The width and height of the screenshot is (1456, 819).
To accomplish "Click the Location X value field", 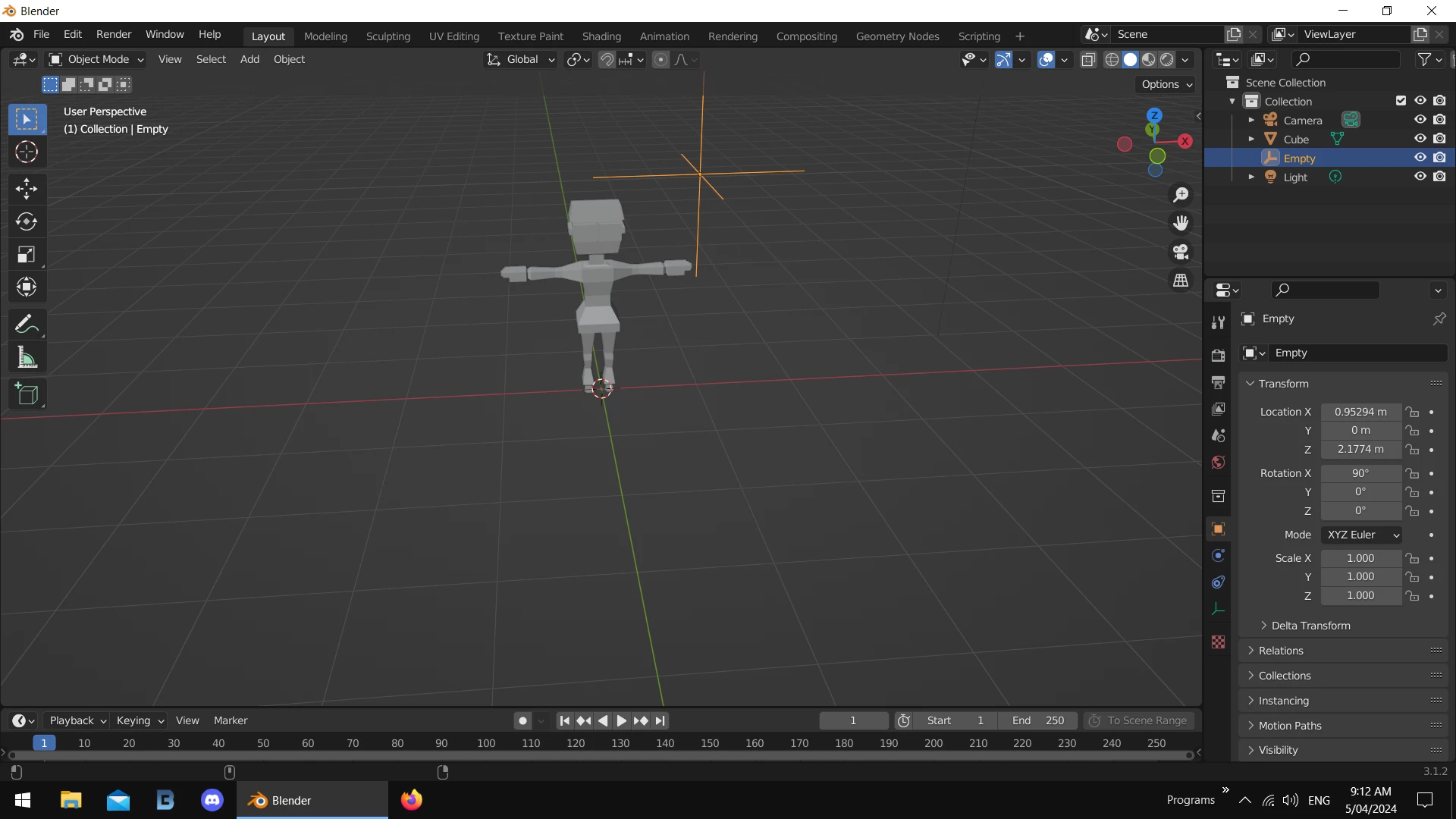I will tap(1360, 412).
